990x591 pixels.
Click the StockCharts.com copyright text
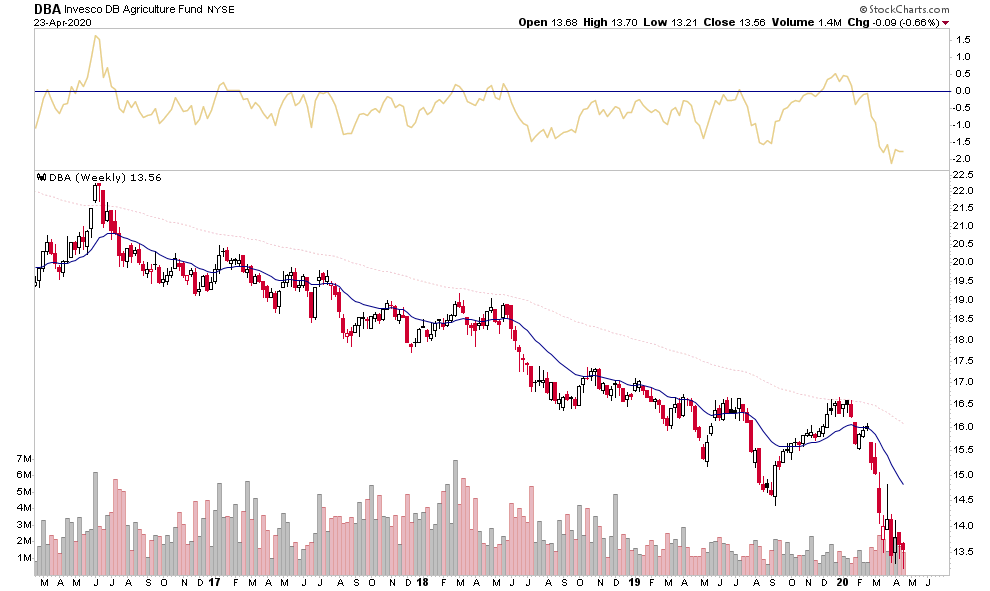tap(904, 9)
